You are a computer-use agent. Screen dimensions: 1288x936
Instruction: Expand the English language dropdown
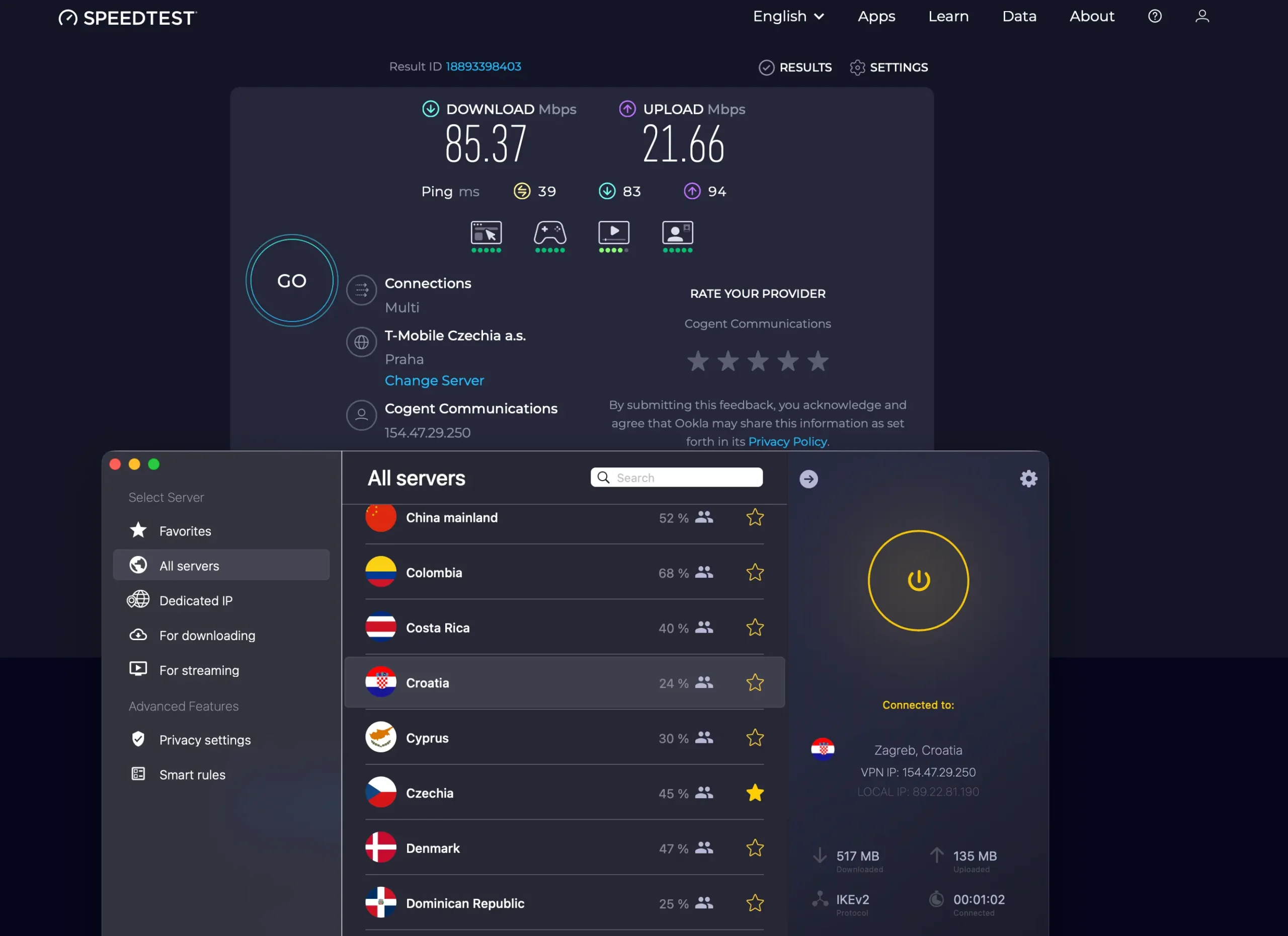coord(788,17)
